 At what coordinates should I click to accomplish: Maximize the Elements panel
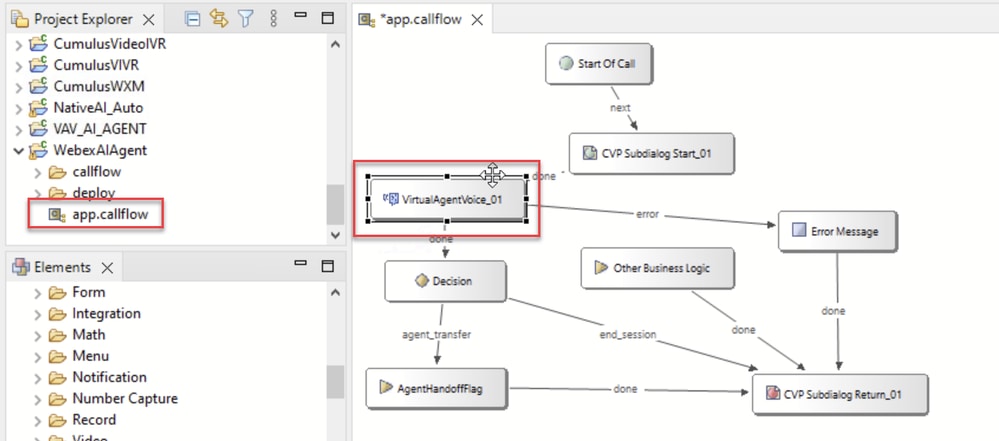327,266
